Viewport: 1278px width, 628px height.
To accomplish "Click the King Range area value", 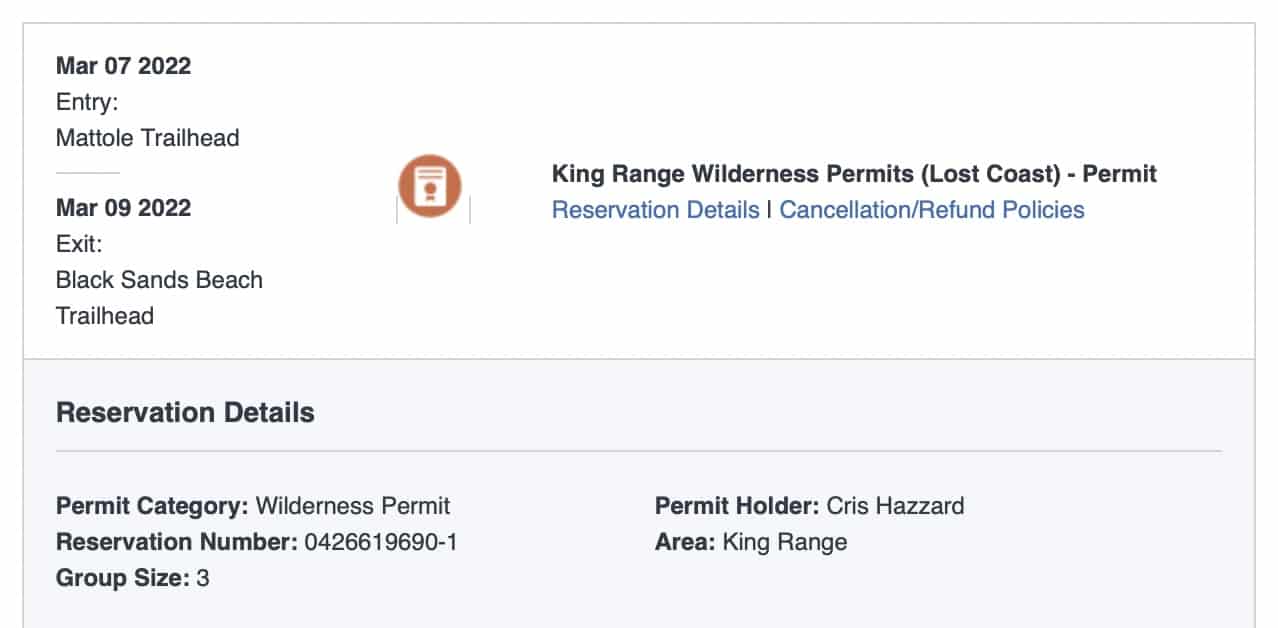I will coord(784,542).
